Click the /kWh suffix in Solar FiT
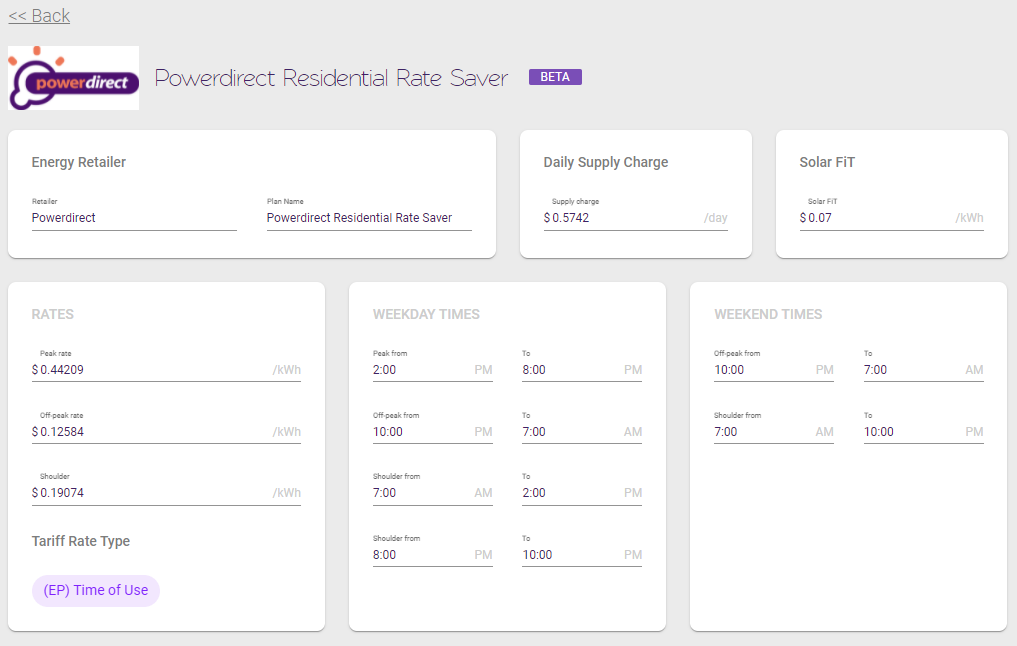Viewport: 1017px width, 646px height. 969,218
